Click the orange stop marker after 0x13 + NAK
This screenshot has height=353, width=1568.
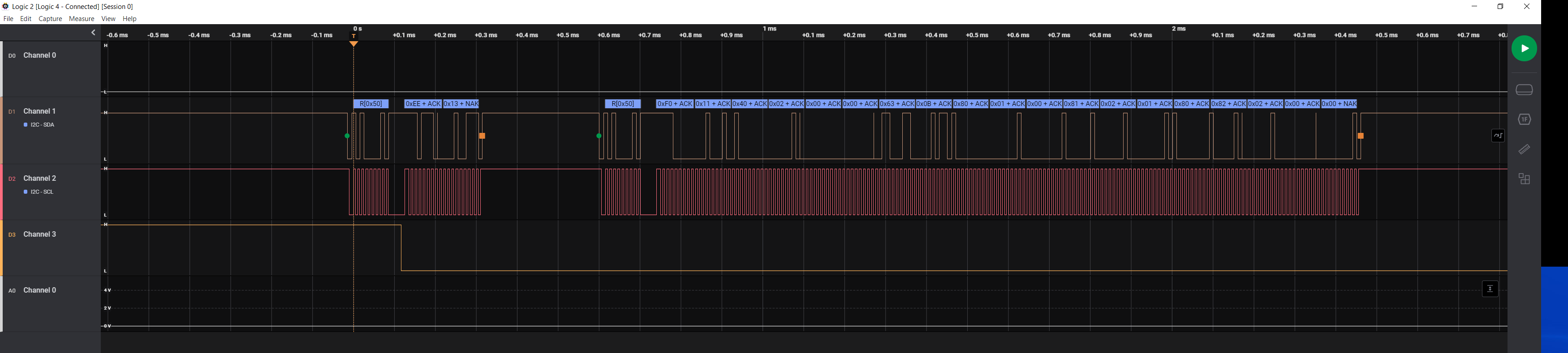pos(482,136)
